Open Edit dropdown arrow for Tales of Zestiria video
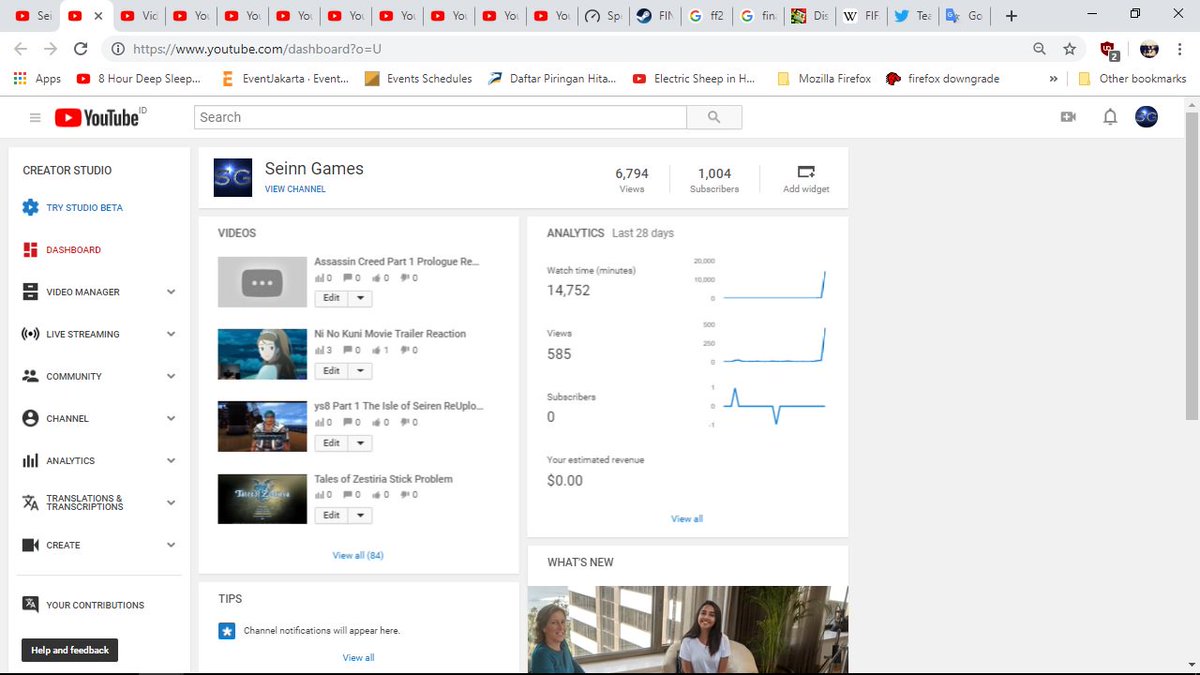The width and height of the screenshot is (1200, 675). [360, 516]
